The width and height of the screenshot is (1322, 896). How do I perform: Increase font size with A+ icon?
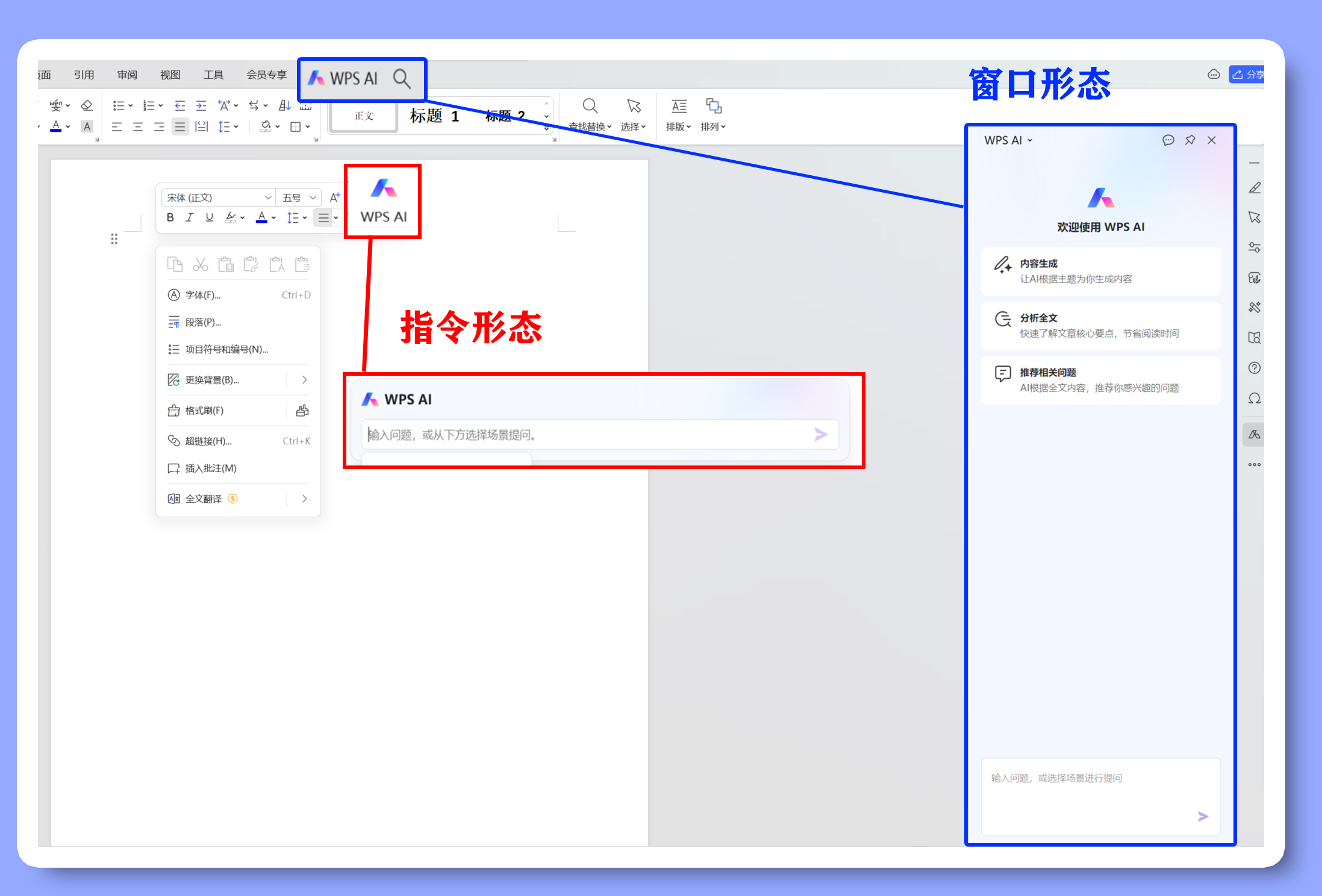[x=335, y=197]
